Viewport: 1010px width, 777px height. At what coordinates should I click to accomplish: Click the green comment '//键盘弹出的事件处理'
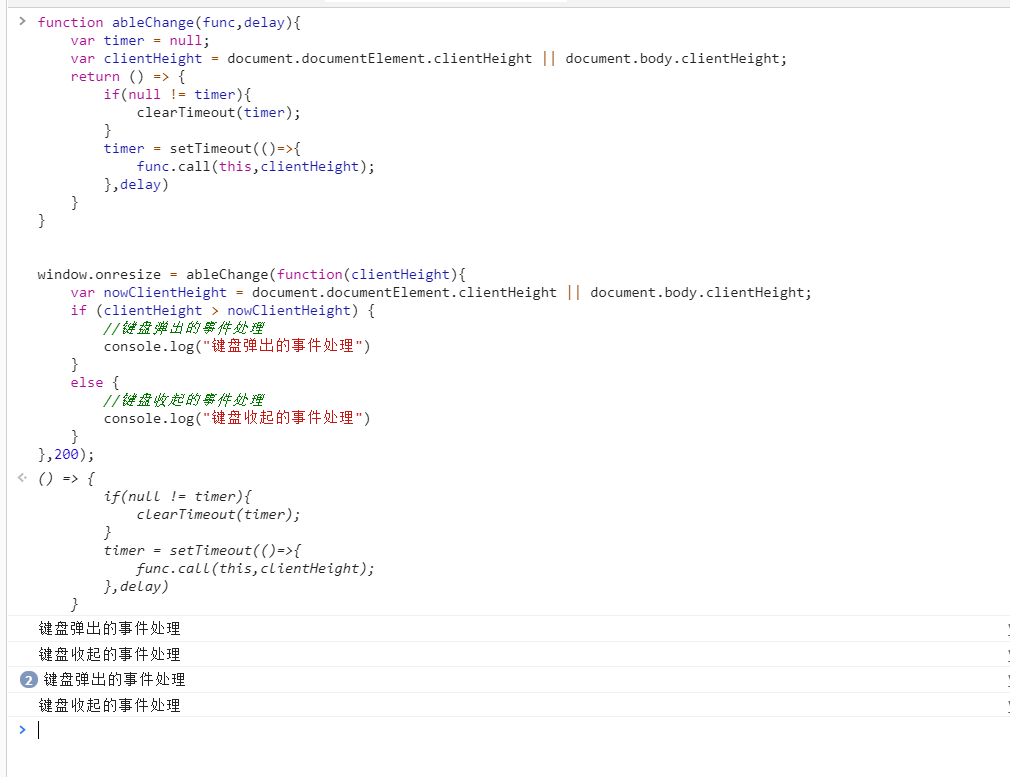point(184,328)
